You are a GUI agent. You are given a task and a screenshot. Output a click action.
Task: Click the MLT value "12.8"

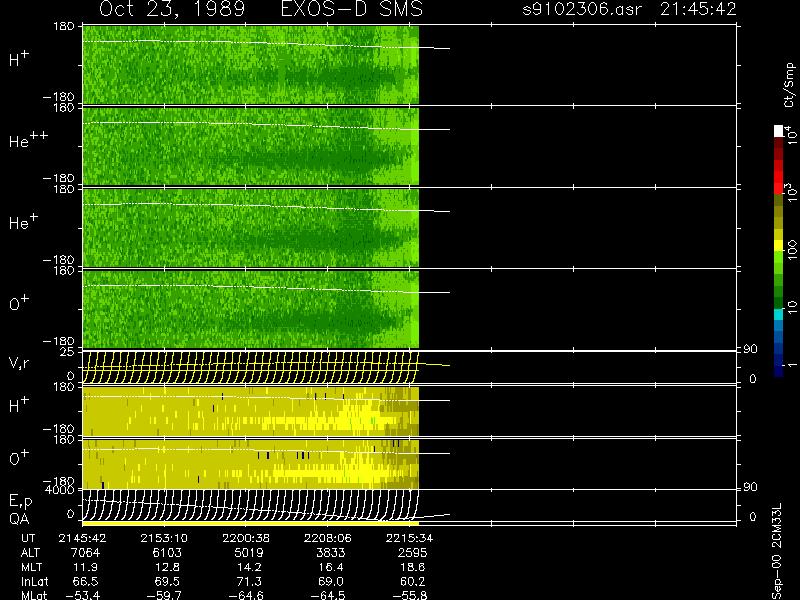click(x=167, y=567)
